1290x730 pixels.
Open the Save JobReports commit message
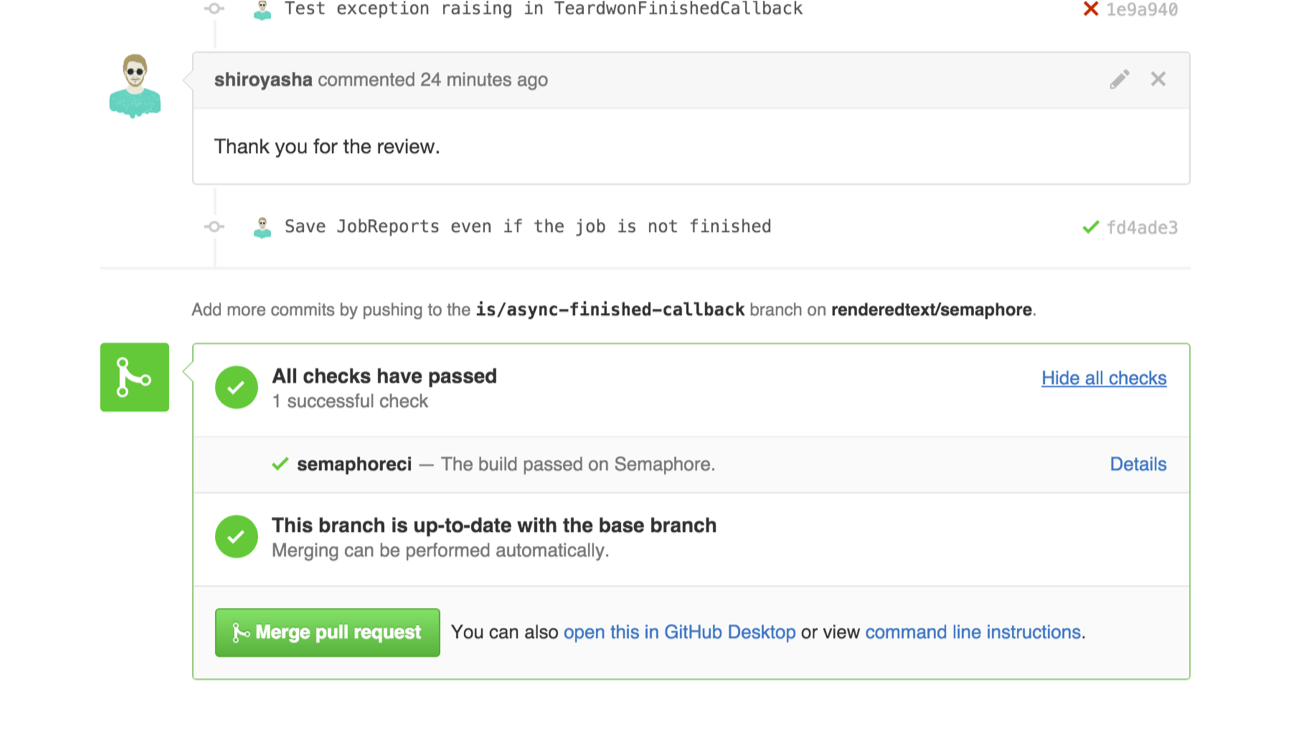click(528, 227)
